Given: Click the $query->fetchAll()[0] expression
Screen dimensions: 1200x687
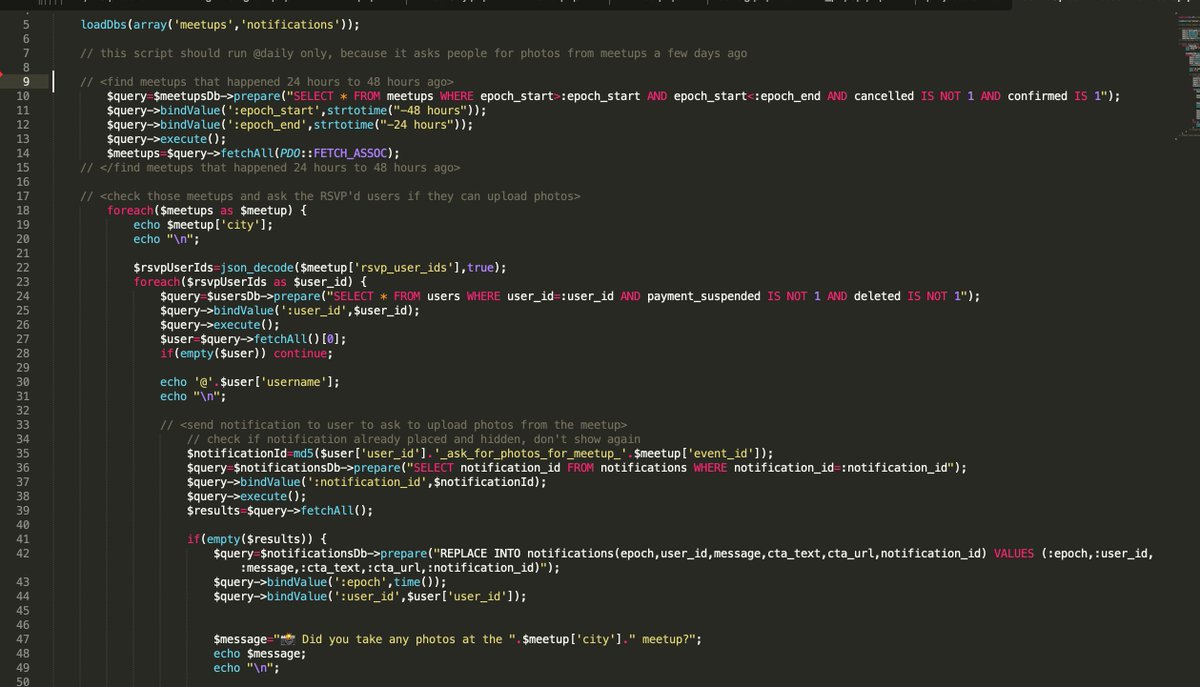Looking at the screenshot, I should pos(270,339).
